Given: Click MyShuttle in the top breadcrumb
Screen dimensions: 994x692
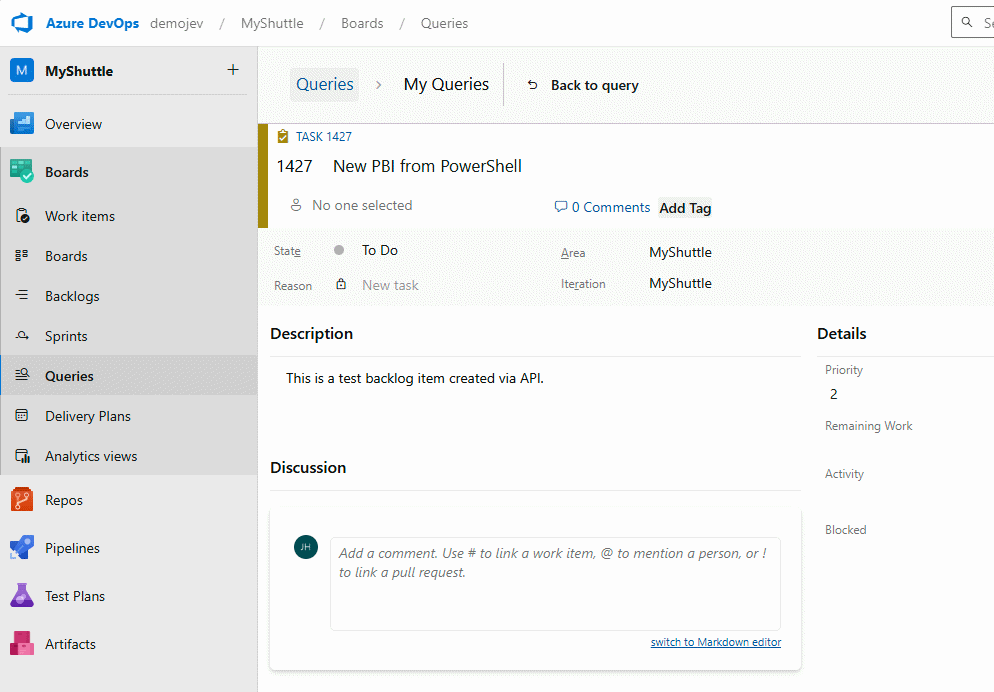Looking at the screenshot, I should (272, 23).
